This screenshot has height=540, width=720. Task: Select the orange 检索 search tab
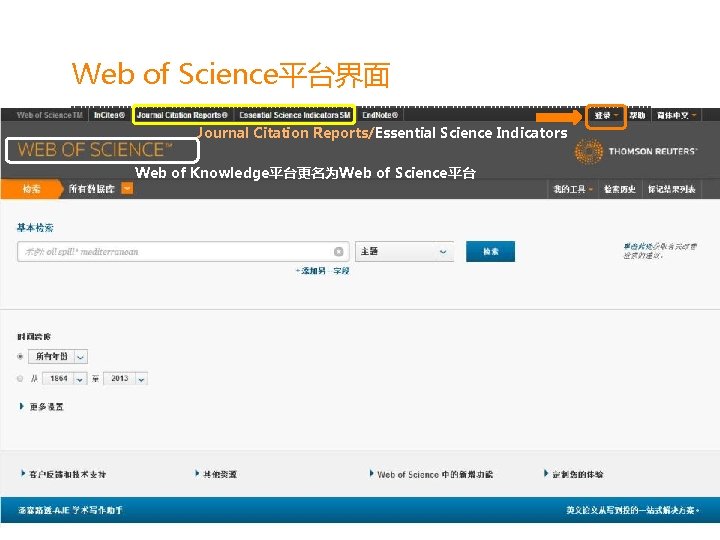point(31,189)
